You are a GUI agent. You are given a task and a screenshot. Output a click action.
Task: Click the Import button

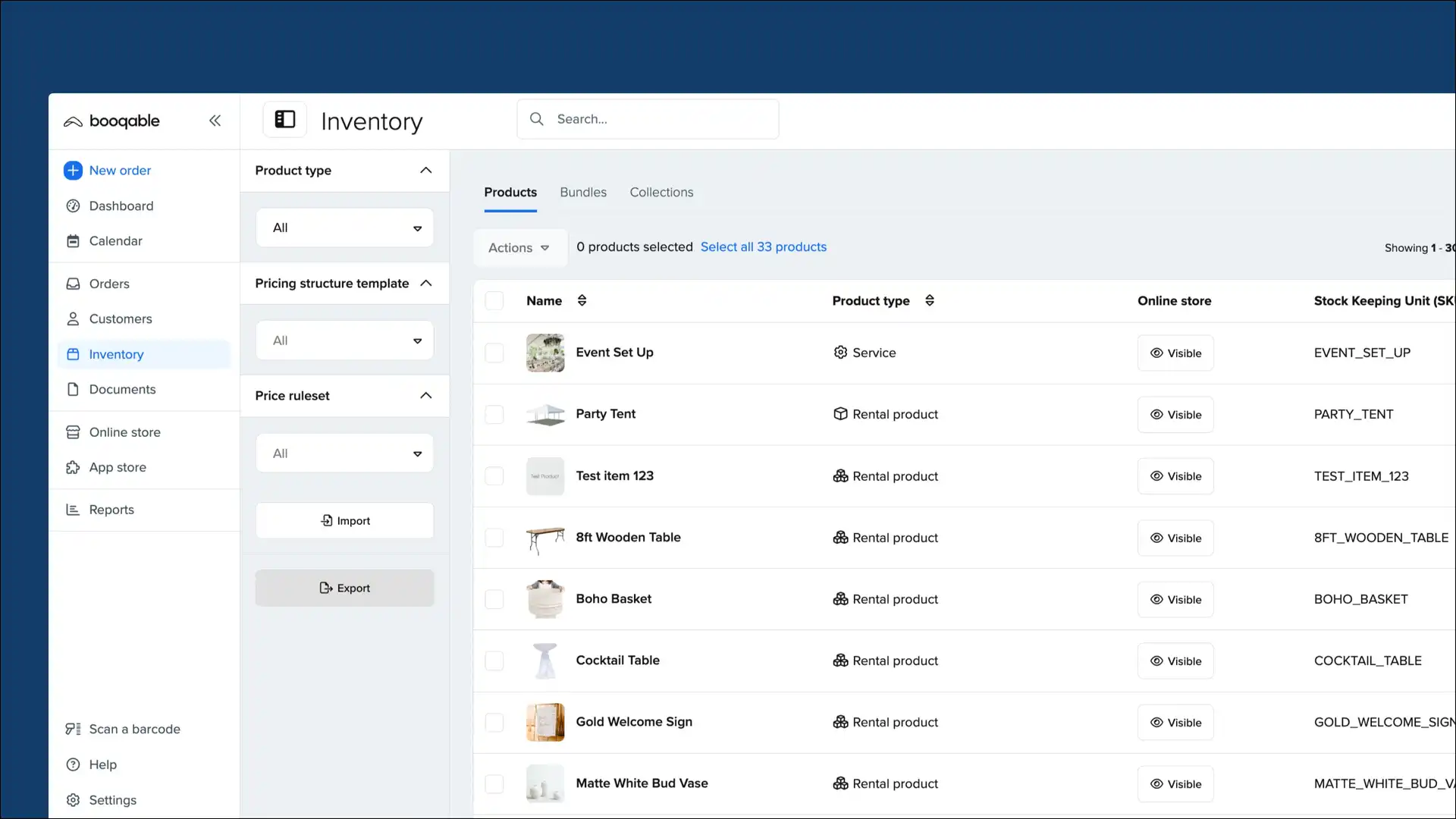(x=344, y=520)
